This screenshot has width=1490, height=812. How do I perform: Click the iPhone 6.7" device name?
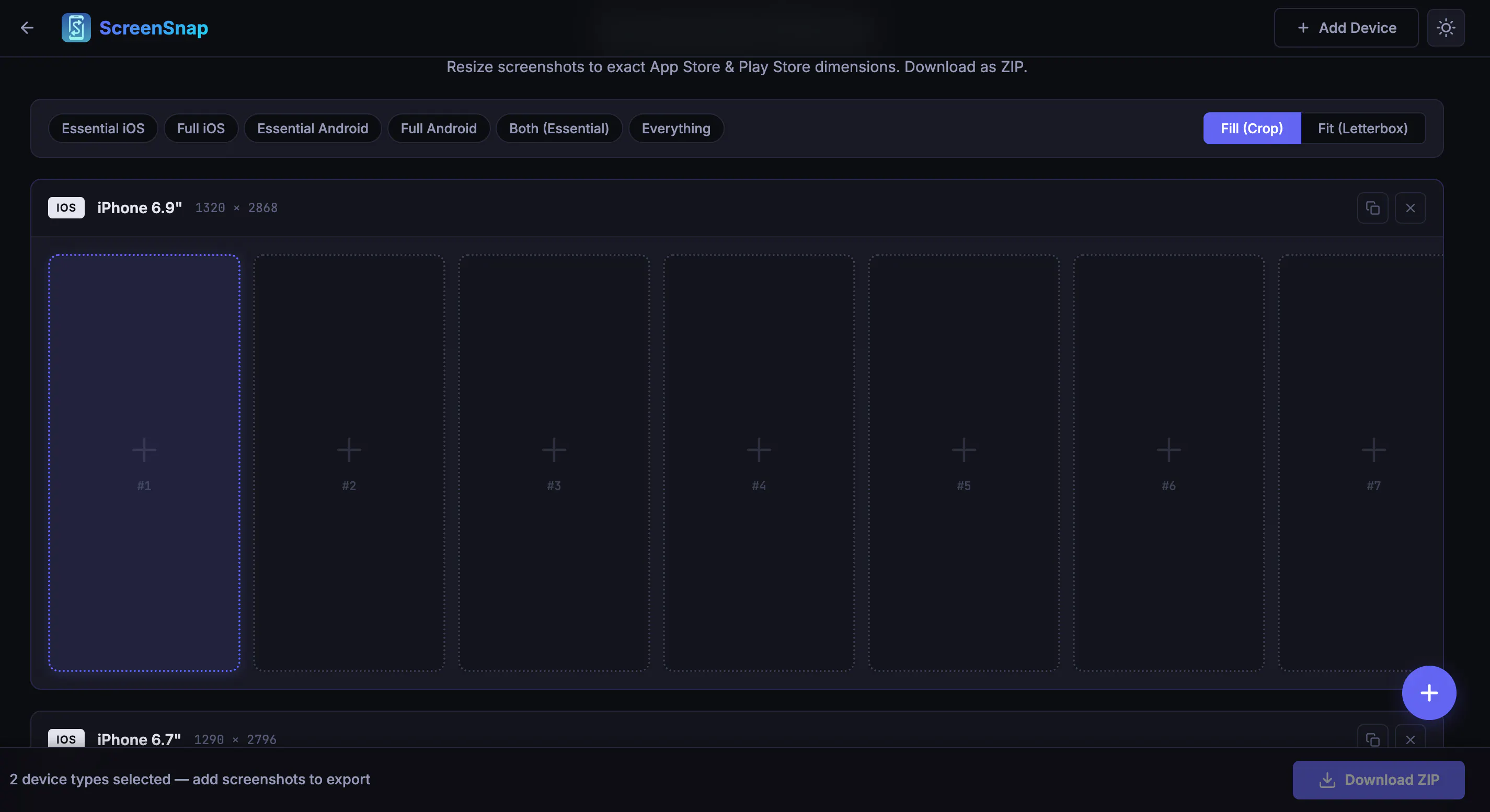(x=139, y=739)
